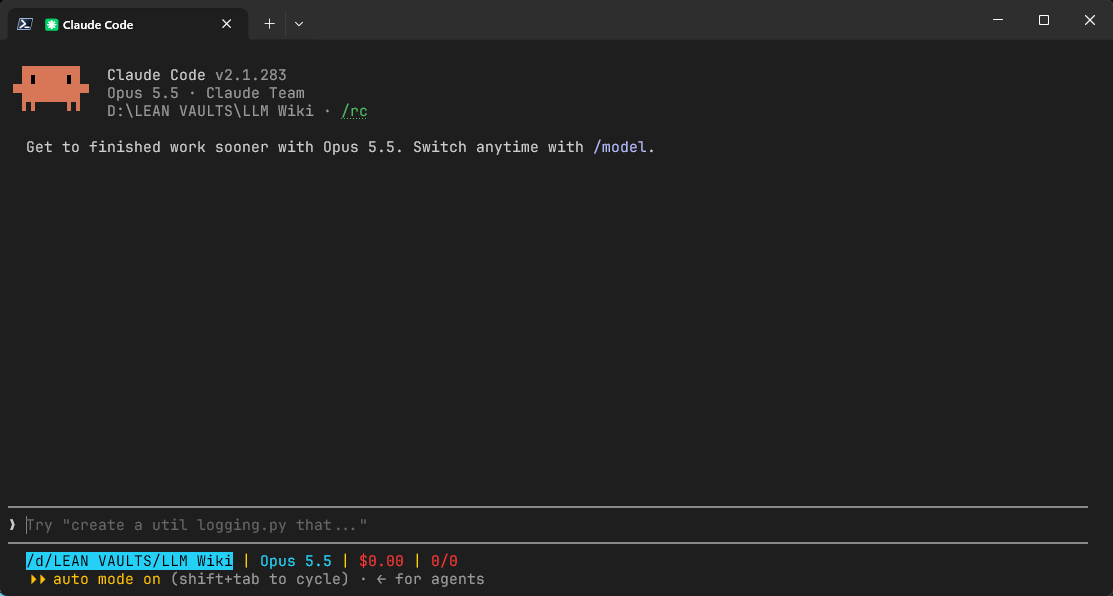Screen dimensions: 1113x596
Task: Select the Claude Code tab
Action: pos(128,24)
